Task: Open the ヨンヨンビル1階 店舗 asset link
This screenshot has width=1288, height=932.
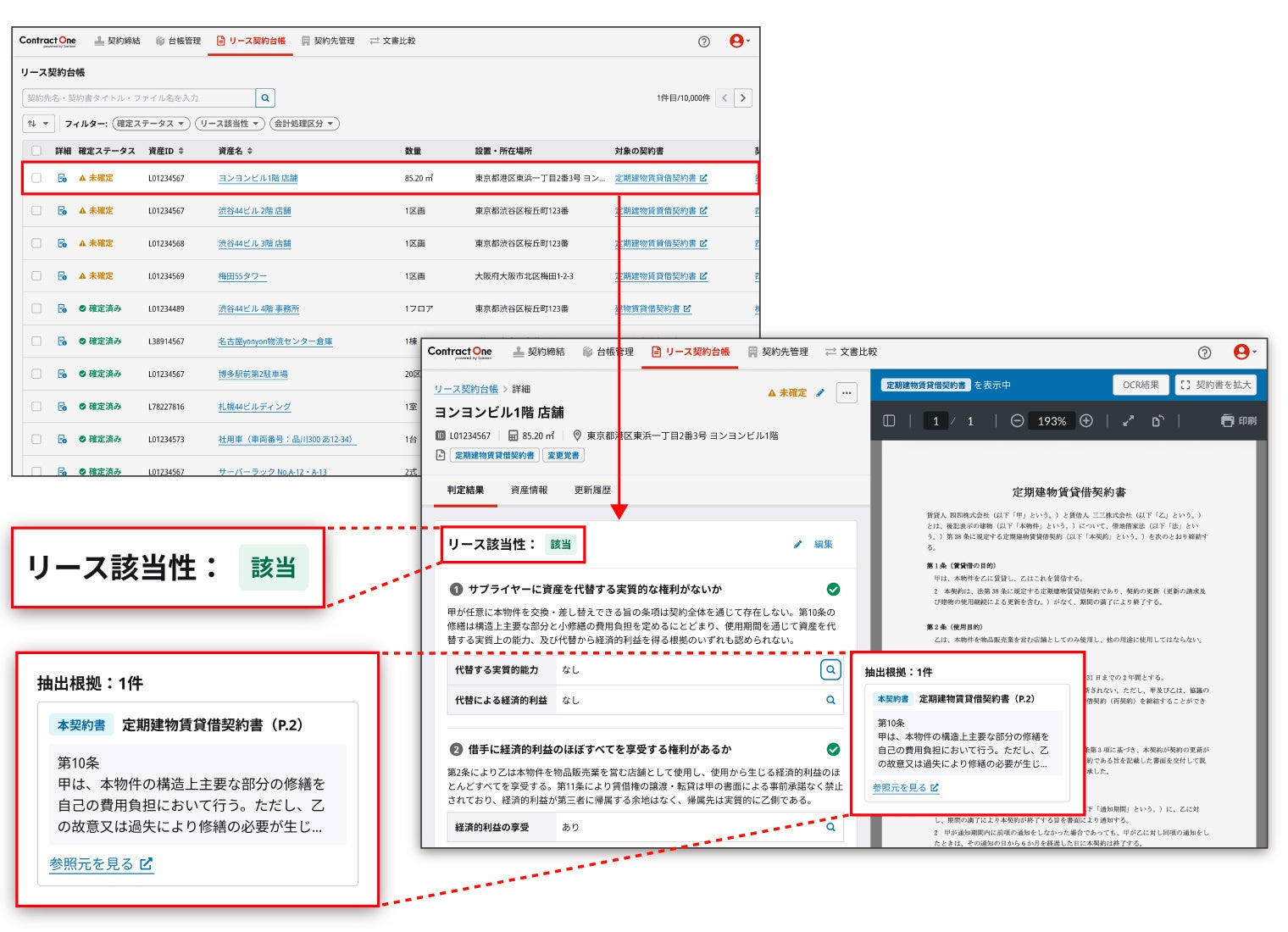Action: click(258, 179)
